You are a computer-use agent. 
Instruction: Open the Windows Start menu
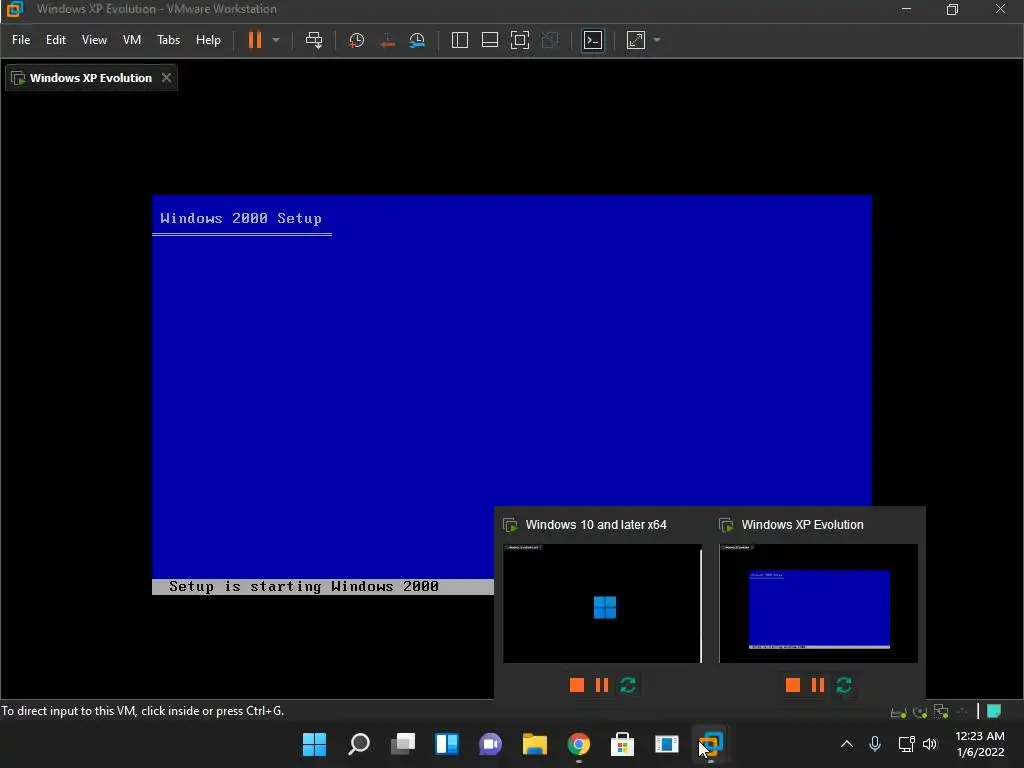click(314, 744)
